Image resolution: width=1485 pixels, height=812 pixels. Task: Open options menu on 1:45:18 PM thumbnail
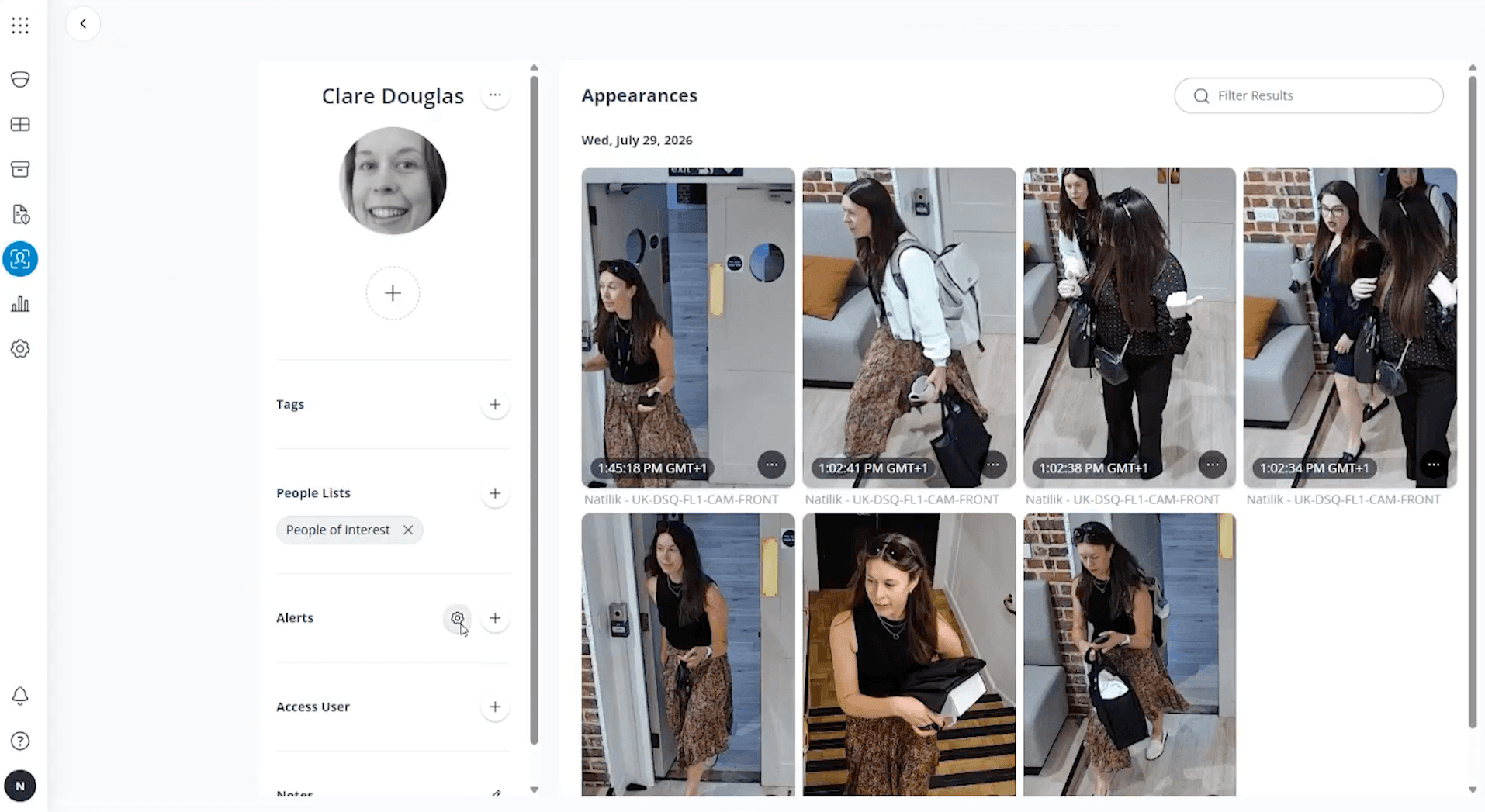[771, 465]
